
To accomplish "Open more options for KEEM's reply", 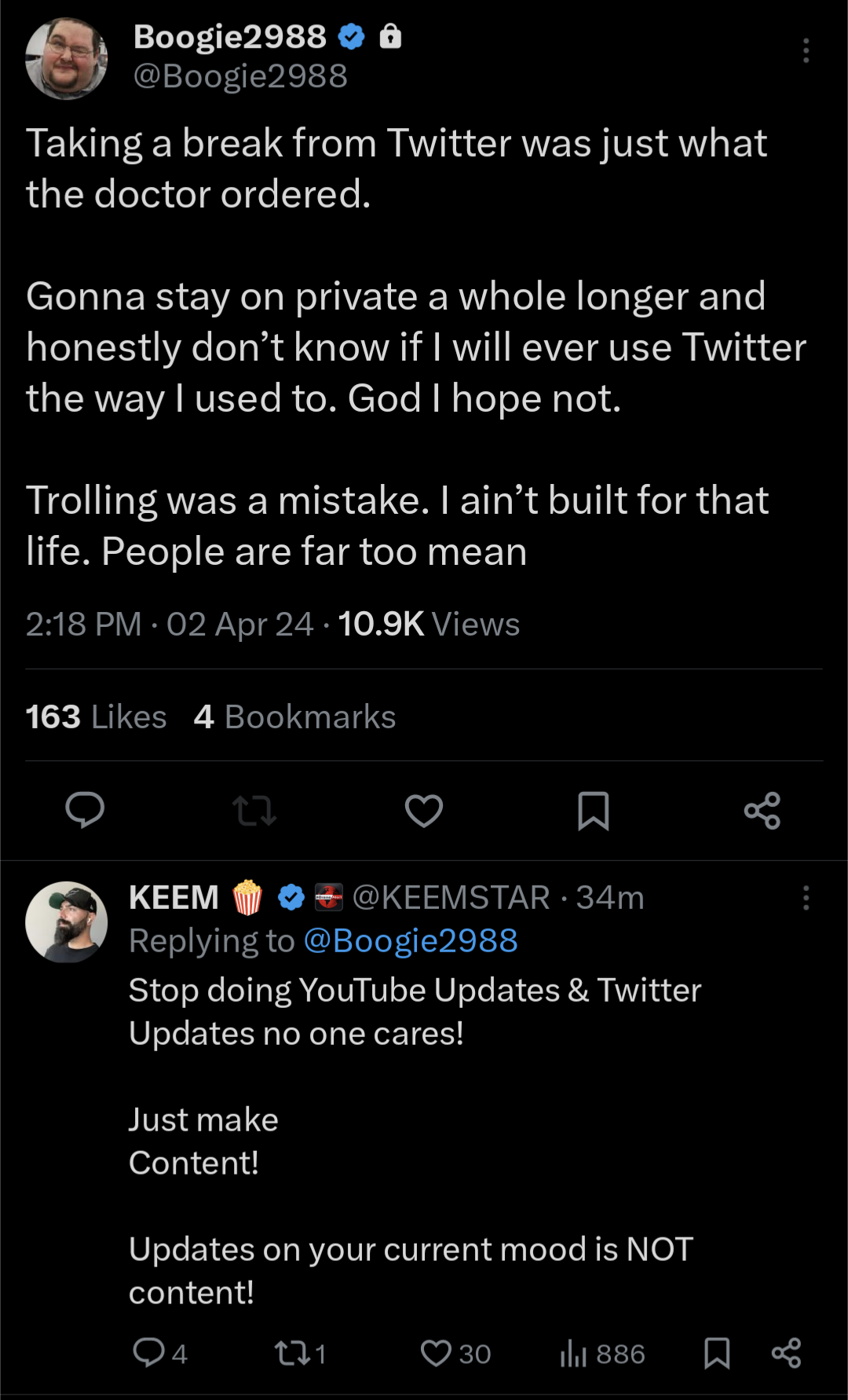I will point(806,898).
